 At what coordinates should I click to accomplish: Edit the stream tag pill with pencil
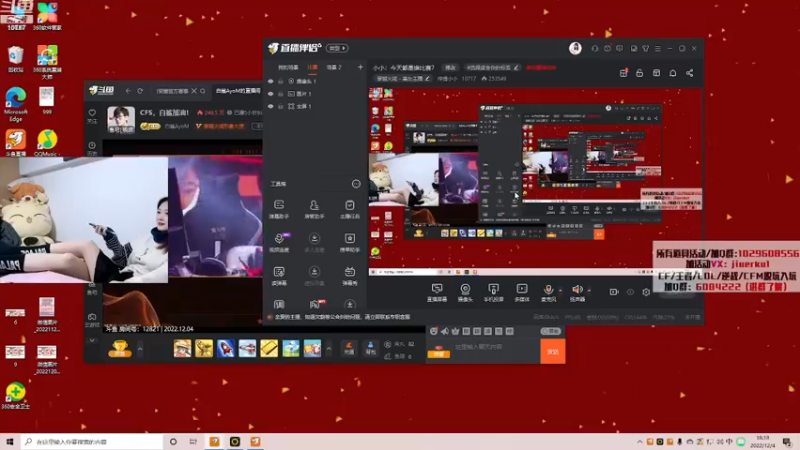coord(492,67)
